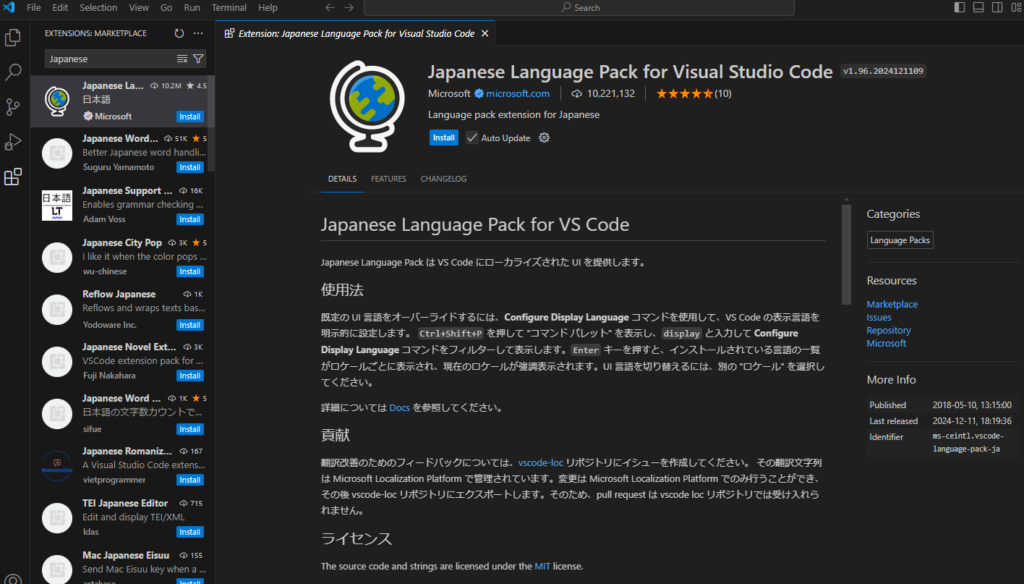Switch to the FEATURES tab
This screenshot has width=1024, height=584.
tap(388, 179)
